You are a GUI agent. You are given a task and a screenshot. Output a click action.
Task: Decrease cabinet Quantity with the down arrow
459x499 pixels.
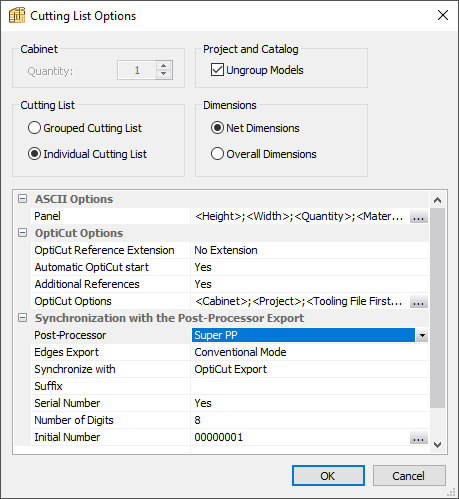coord(163,74)
